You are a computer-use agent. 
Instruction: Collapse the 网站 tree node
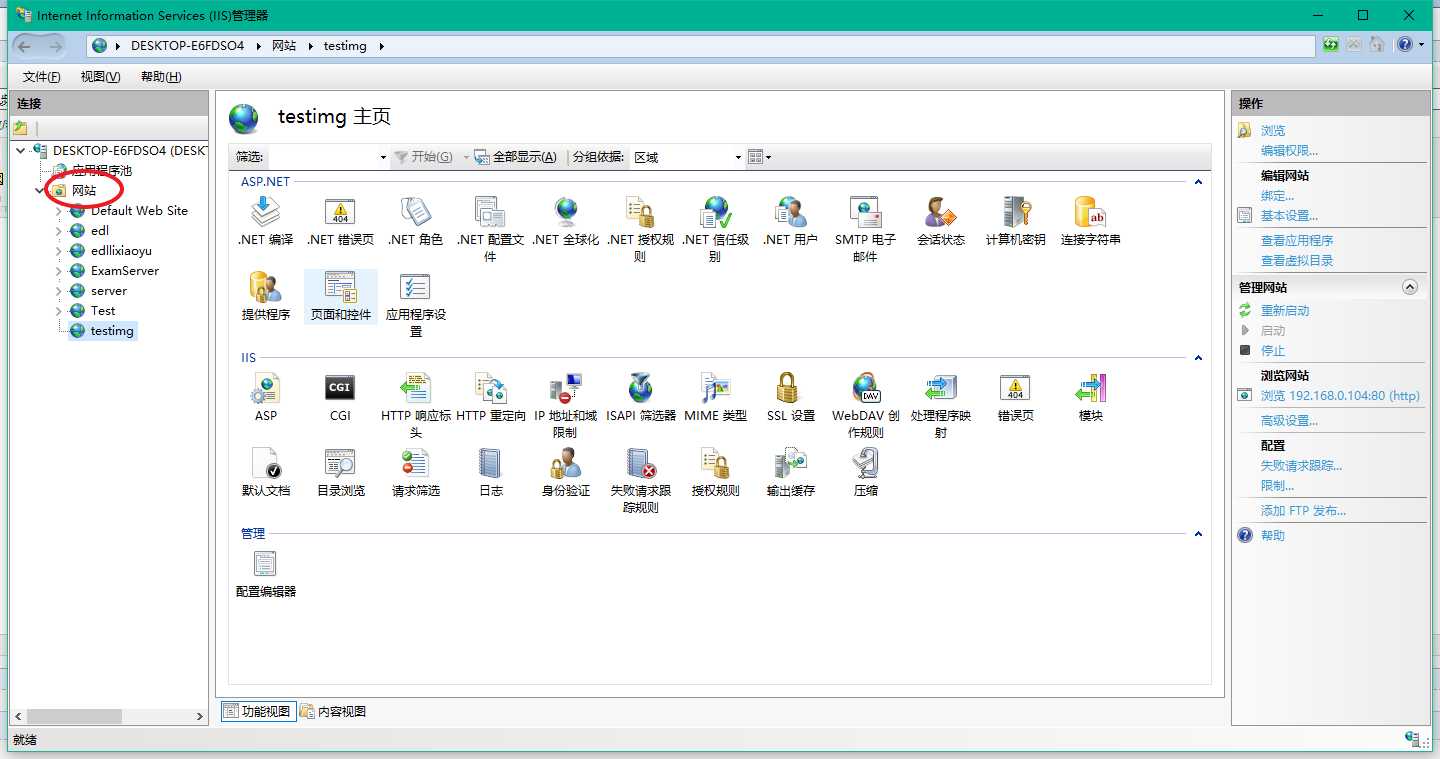tap(40, 190)
